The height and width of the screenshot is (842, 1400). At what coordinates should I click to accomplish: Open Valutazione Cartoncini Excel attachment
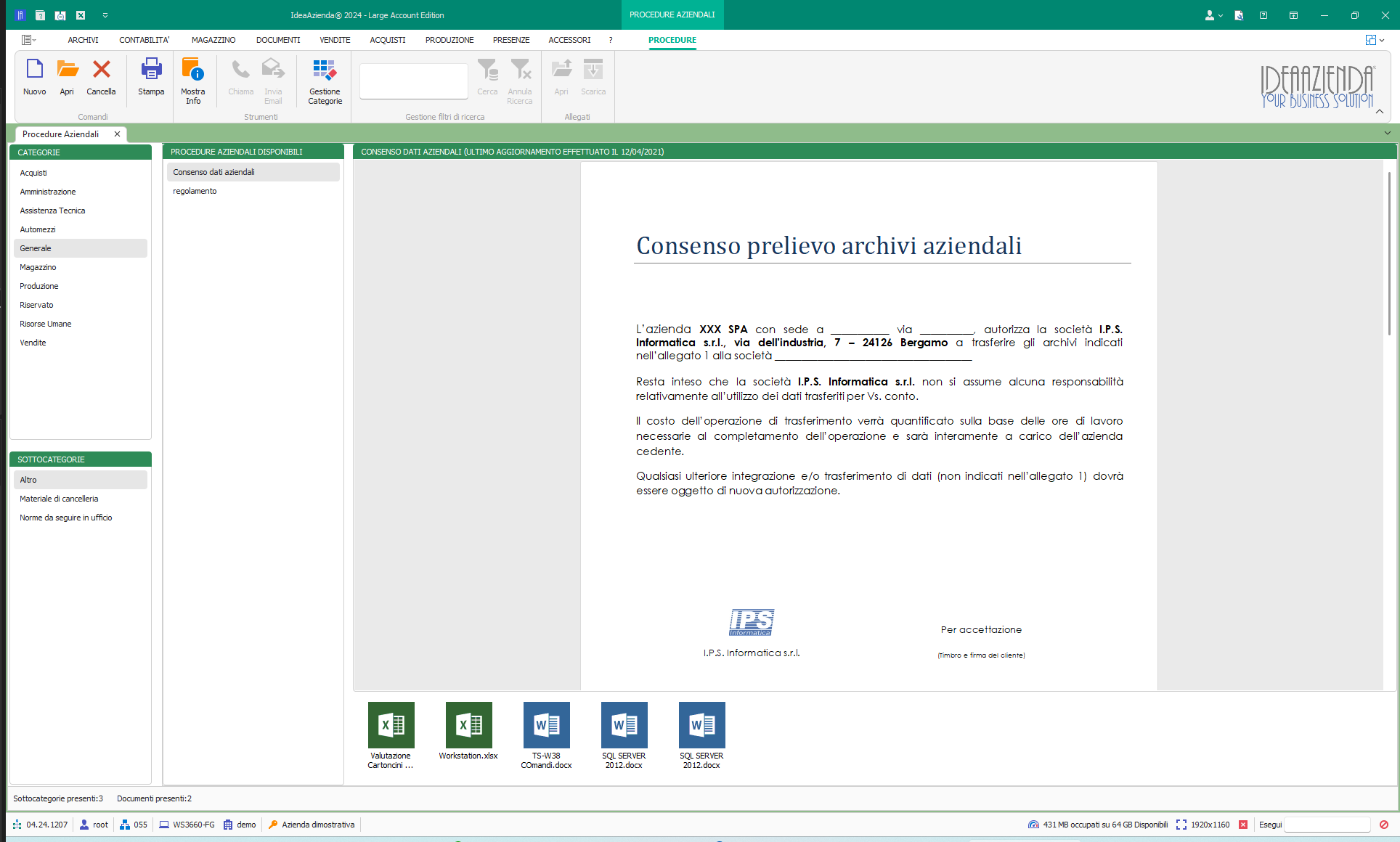391,735
